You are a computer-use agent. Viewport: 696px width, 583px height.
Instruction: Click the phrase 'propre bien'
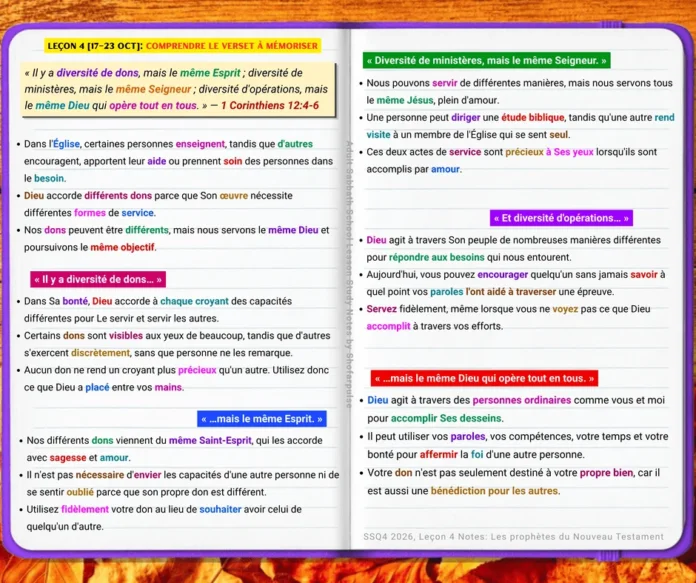[606, 473]
